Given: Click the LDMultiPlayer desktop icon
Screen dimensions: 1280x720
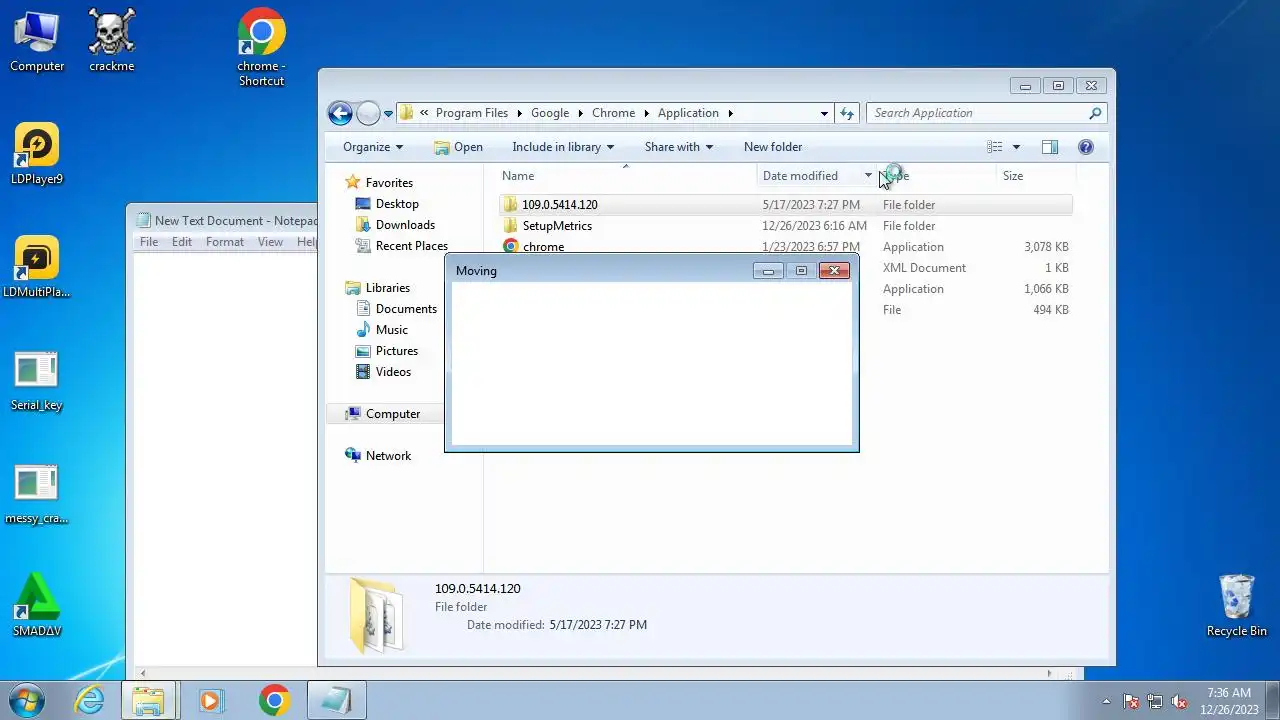Looking at the screenshot, I should tap(37, 267).
